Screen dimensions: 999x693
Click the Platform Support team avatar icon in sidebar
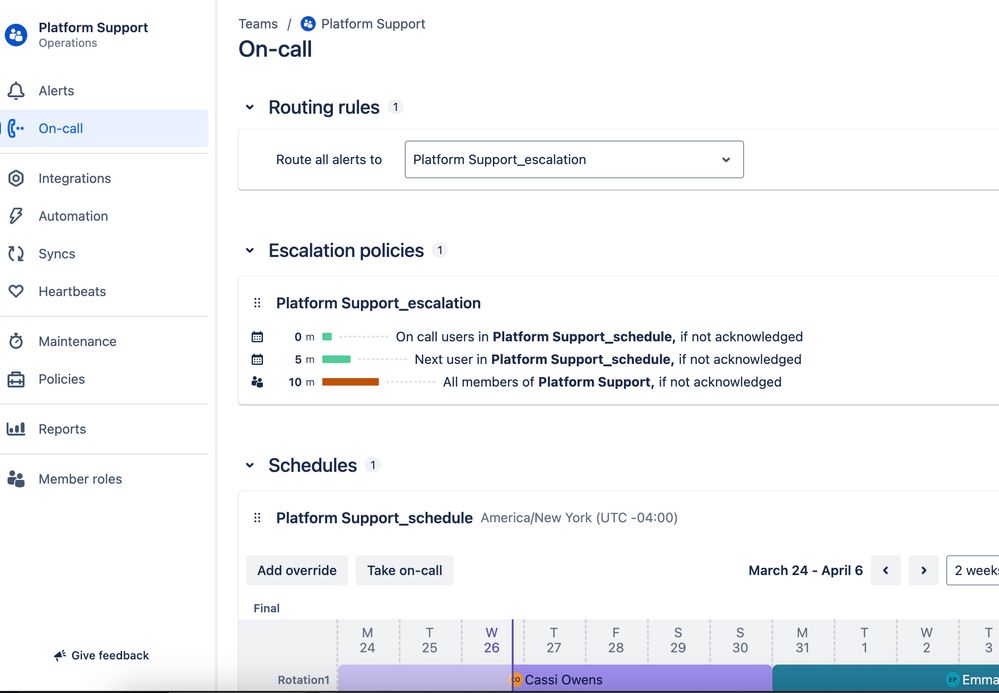[x=16, y=35]
